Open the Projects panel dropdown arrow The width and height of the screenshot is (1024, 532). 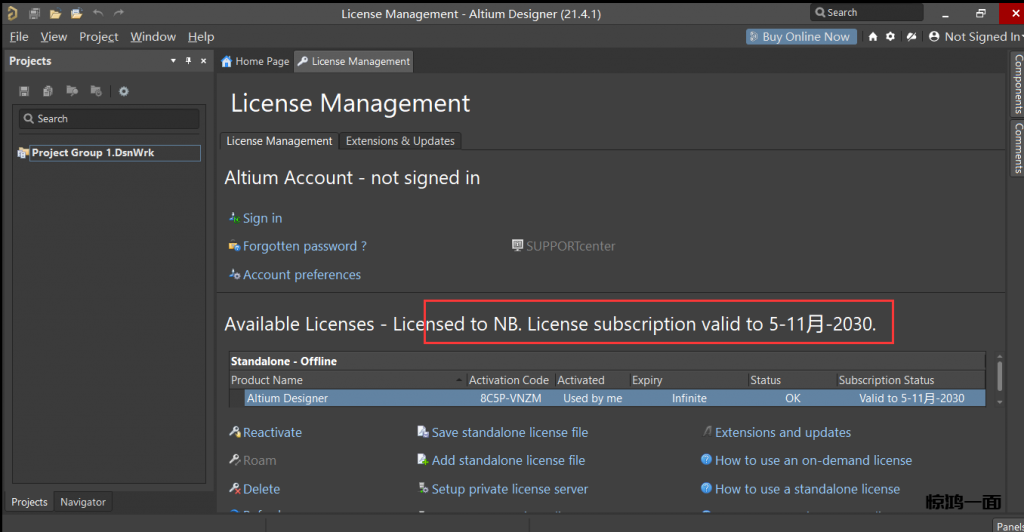click(x=173, y=61)
